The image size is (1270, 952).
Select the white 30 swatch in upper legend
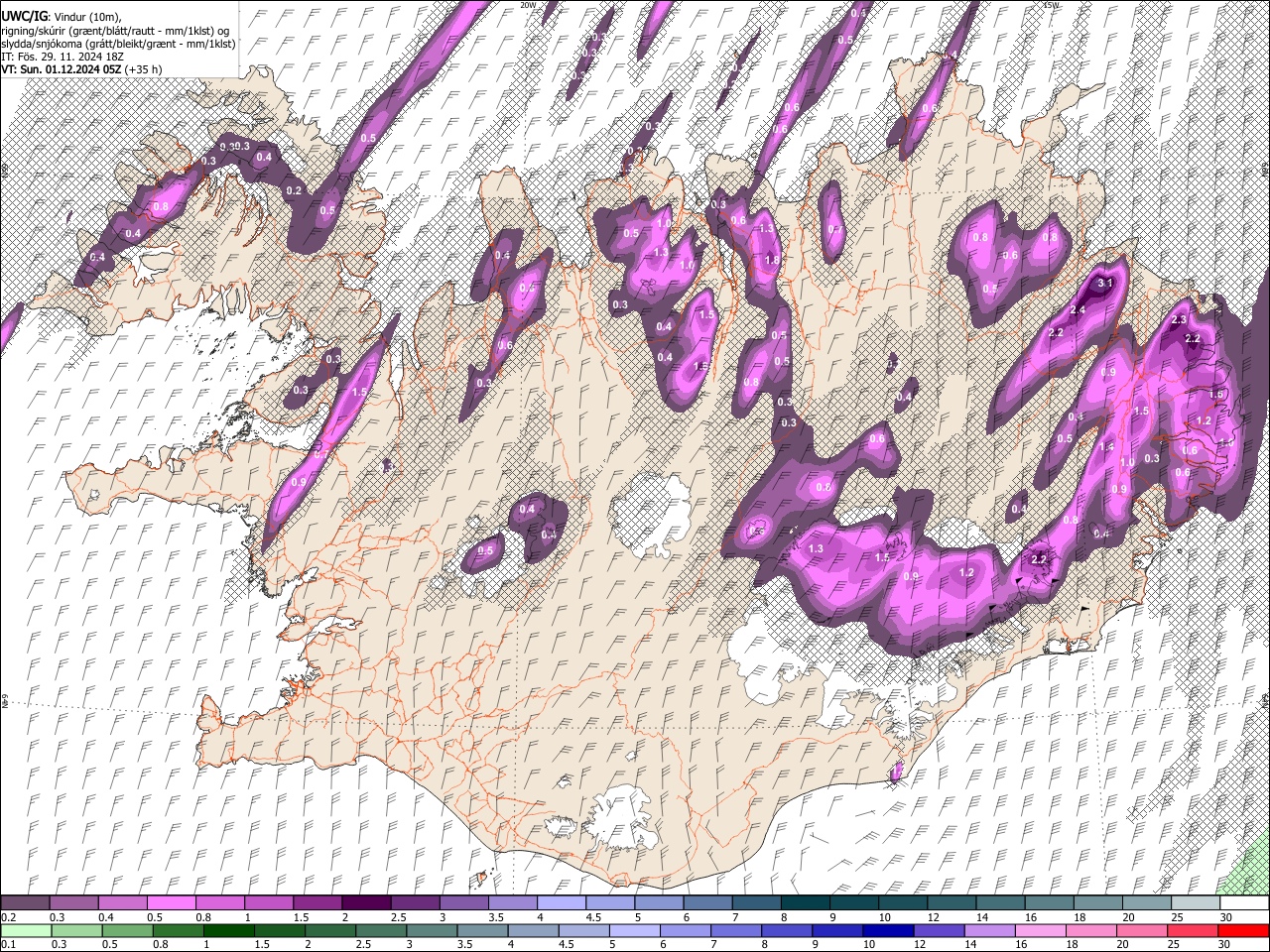tap(1242, 902)
